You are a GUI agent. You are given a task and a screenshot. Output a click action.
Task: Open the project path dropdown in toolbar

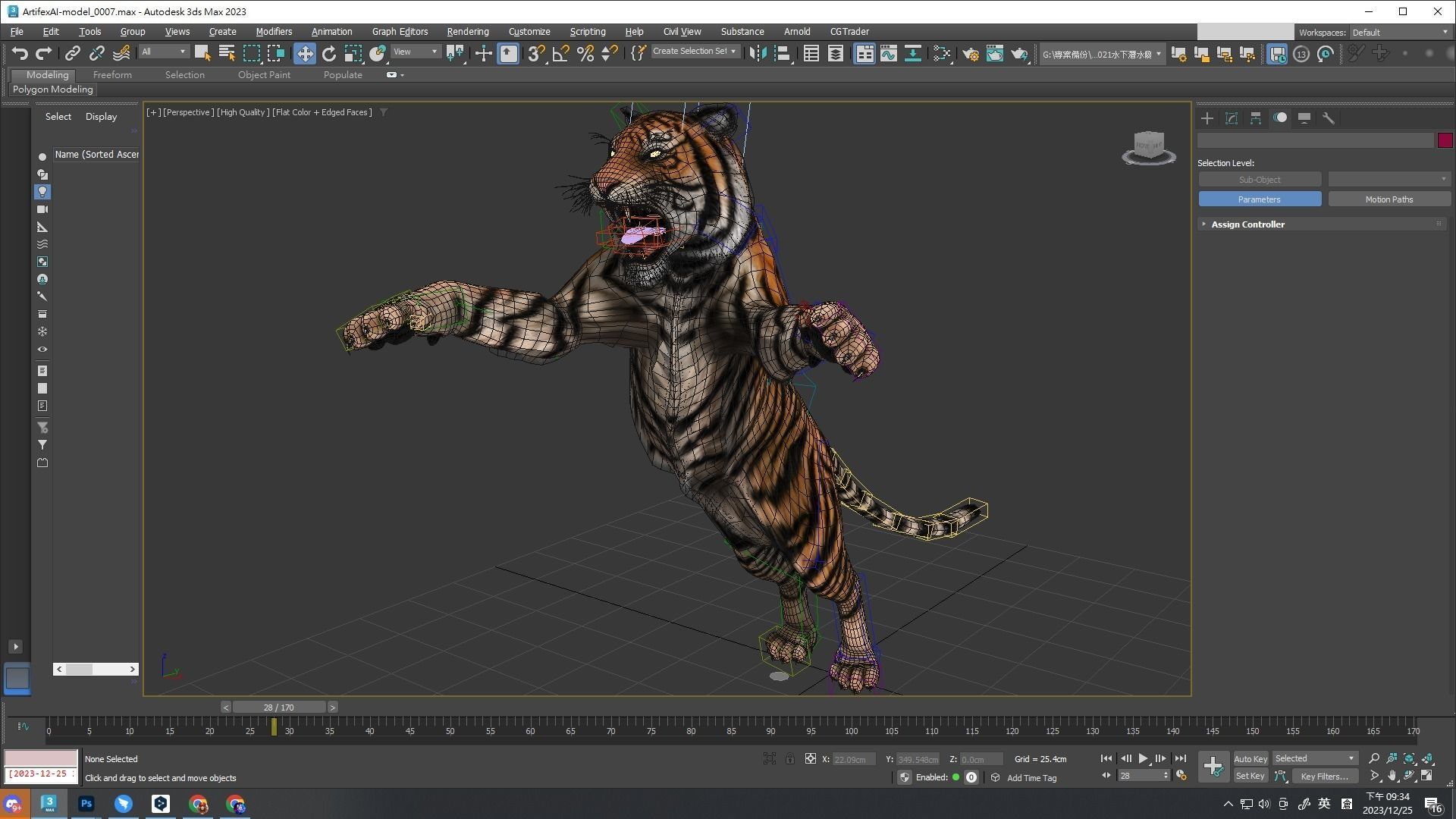(1101, 54)
